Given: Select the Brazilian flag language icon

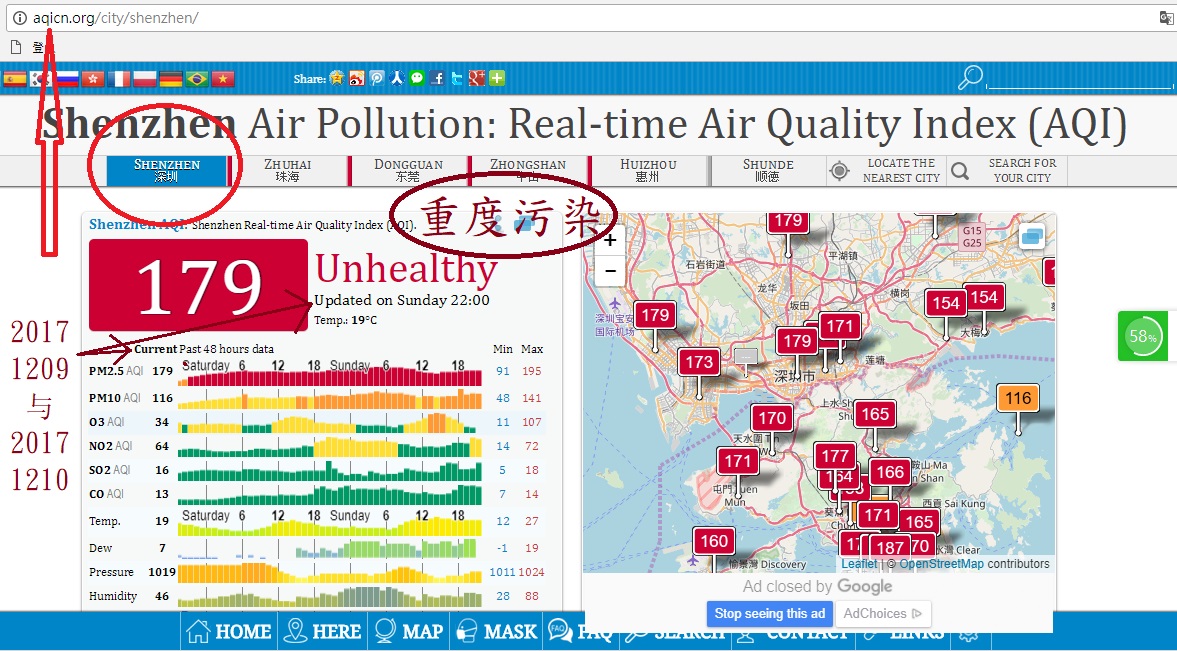Looking at the screenshot, I should pyautogui.click(x=197, y=78).
